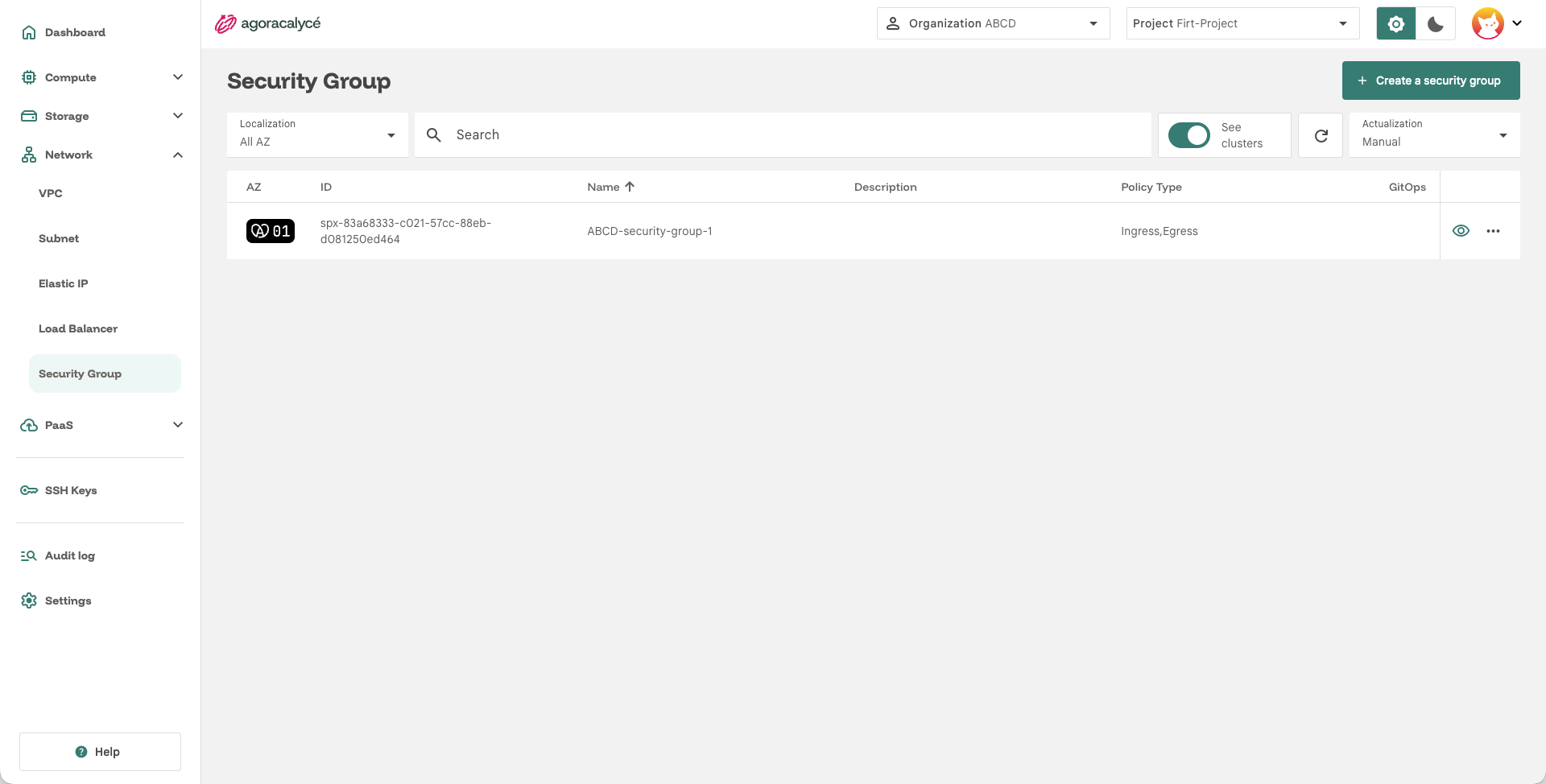Image resolution: width=1546 pixels, height=784 pixels.
Task: Select Security Group in sidebar
Action: [105, 373]
